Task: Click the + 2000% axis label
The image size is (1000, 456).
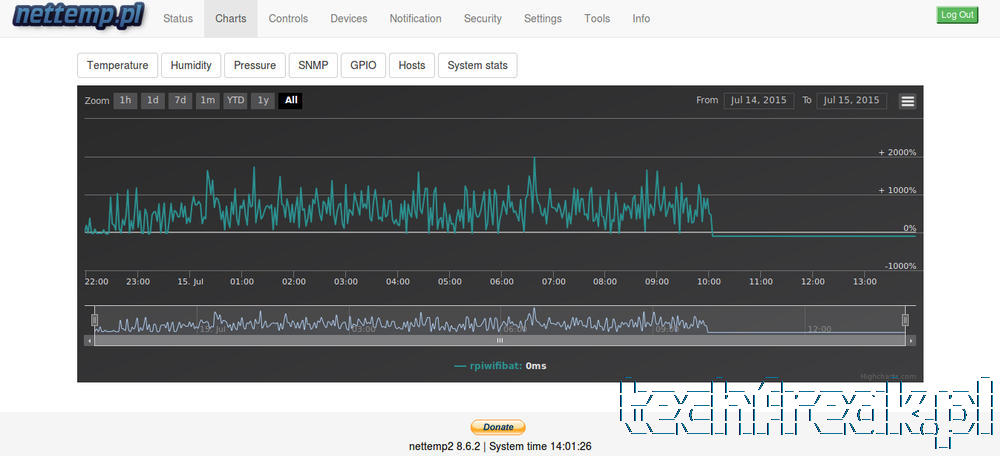Action: [x=897, y=152]
